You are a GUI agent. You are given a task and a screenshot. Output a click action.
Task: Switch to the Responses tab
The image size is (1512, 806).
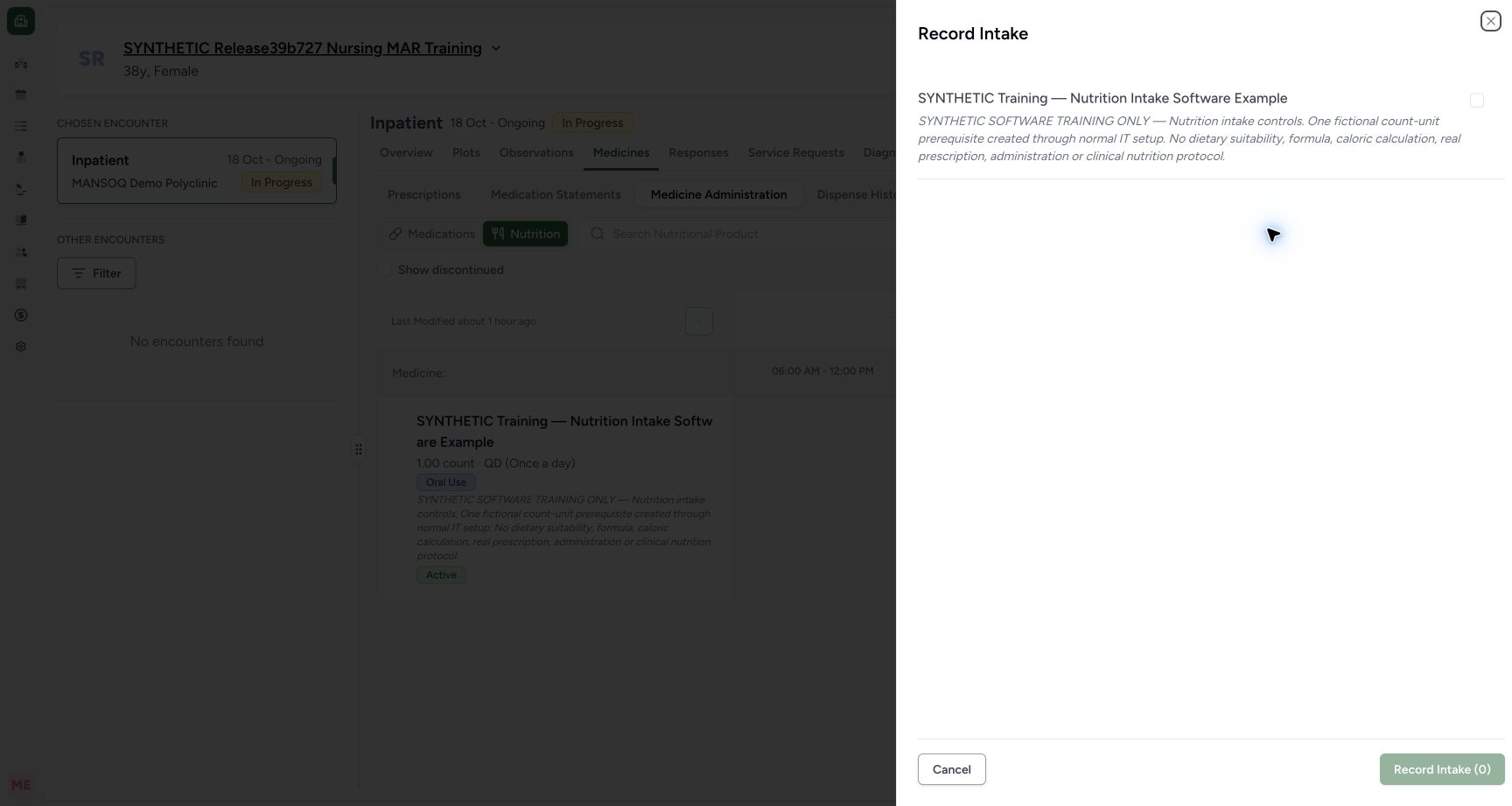click(698, 152)
